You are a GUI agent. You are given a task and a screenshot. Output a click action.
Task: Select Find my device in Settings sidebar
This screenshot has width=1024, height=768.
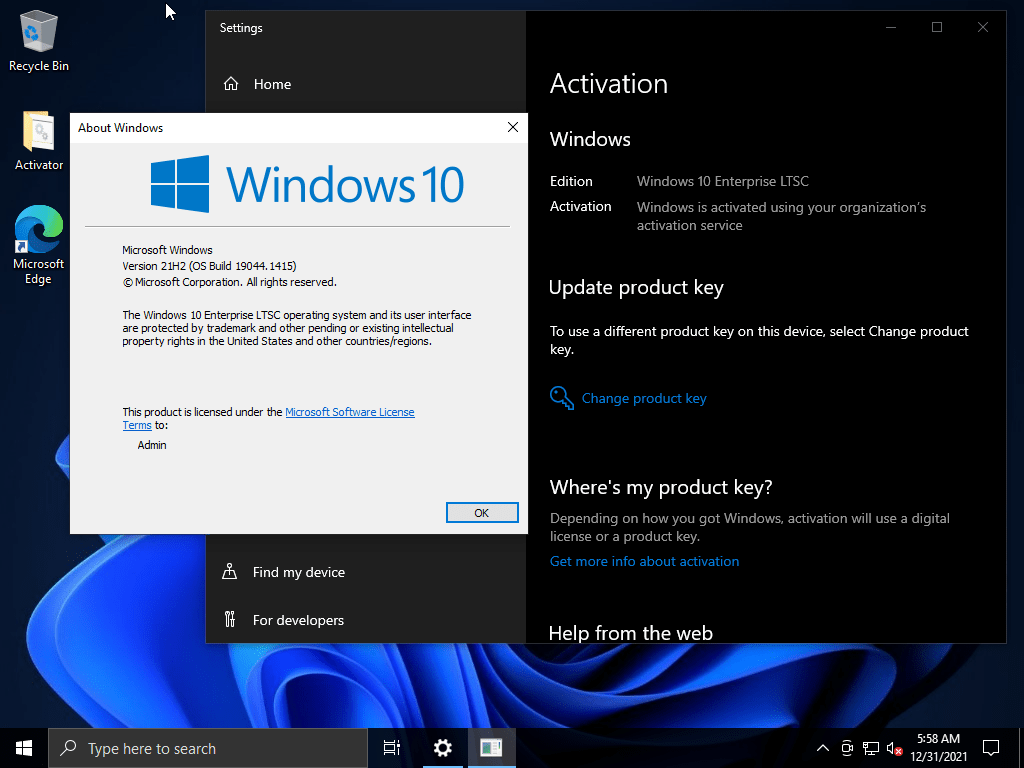pos(298,572)
